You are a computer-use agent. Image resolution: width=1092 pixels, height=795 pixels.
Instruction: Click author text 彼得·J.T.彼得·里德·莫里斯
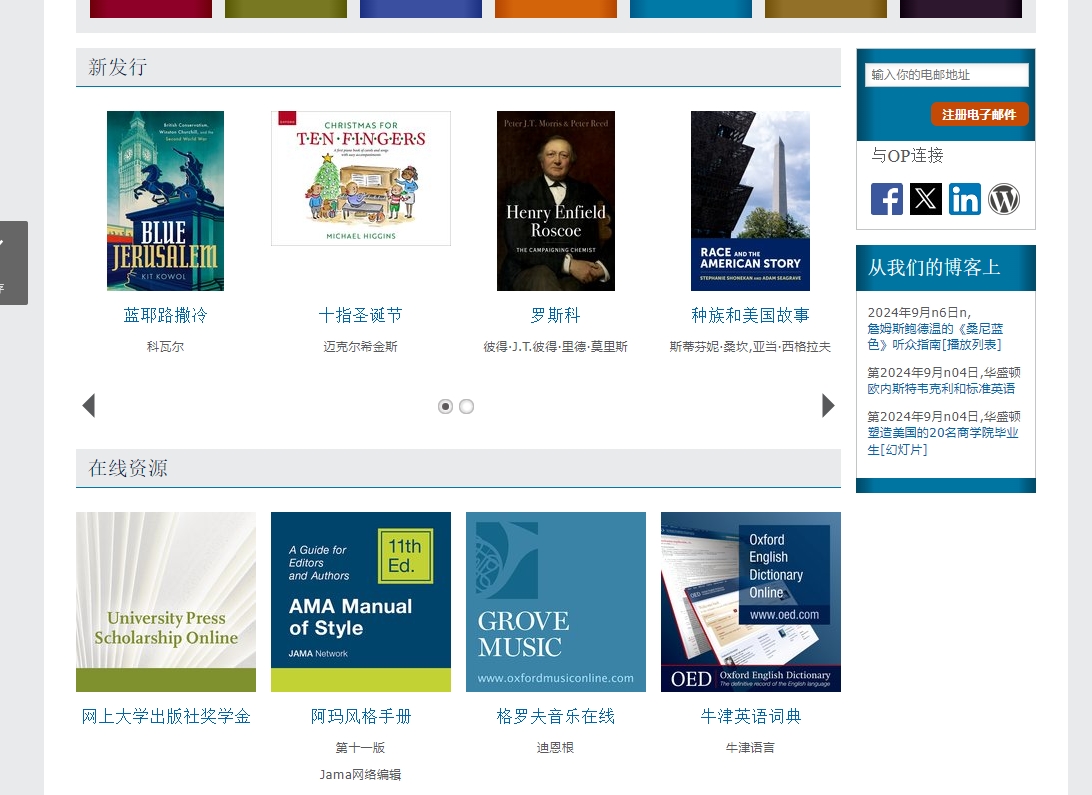coord(555,346)
